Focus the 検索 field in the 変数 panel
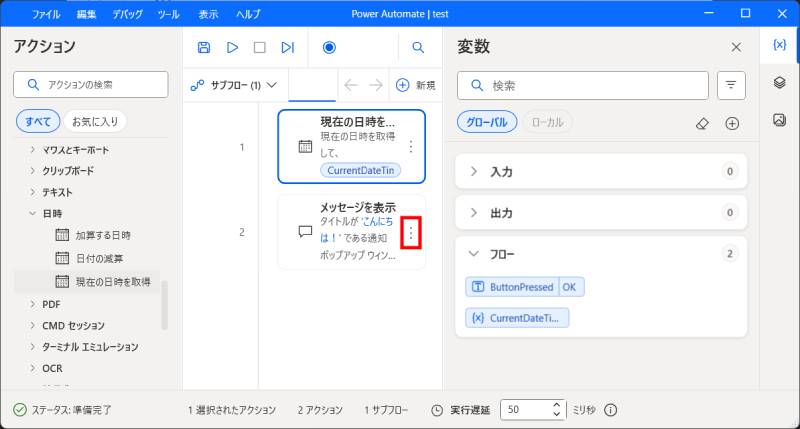 click(583, 85)
